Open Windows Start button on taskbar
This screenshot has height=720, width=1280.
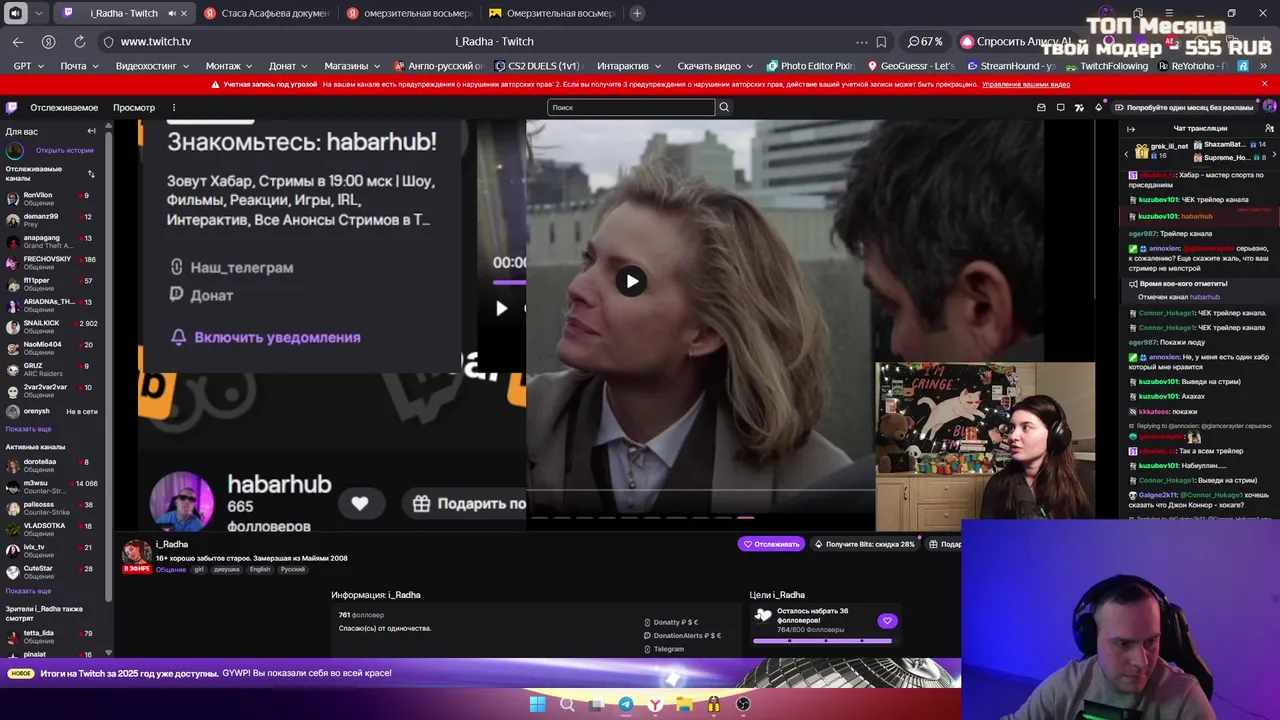(x=537, y=704)
